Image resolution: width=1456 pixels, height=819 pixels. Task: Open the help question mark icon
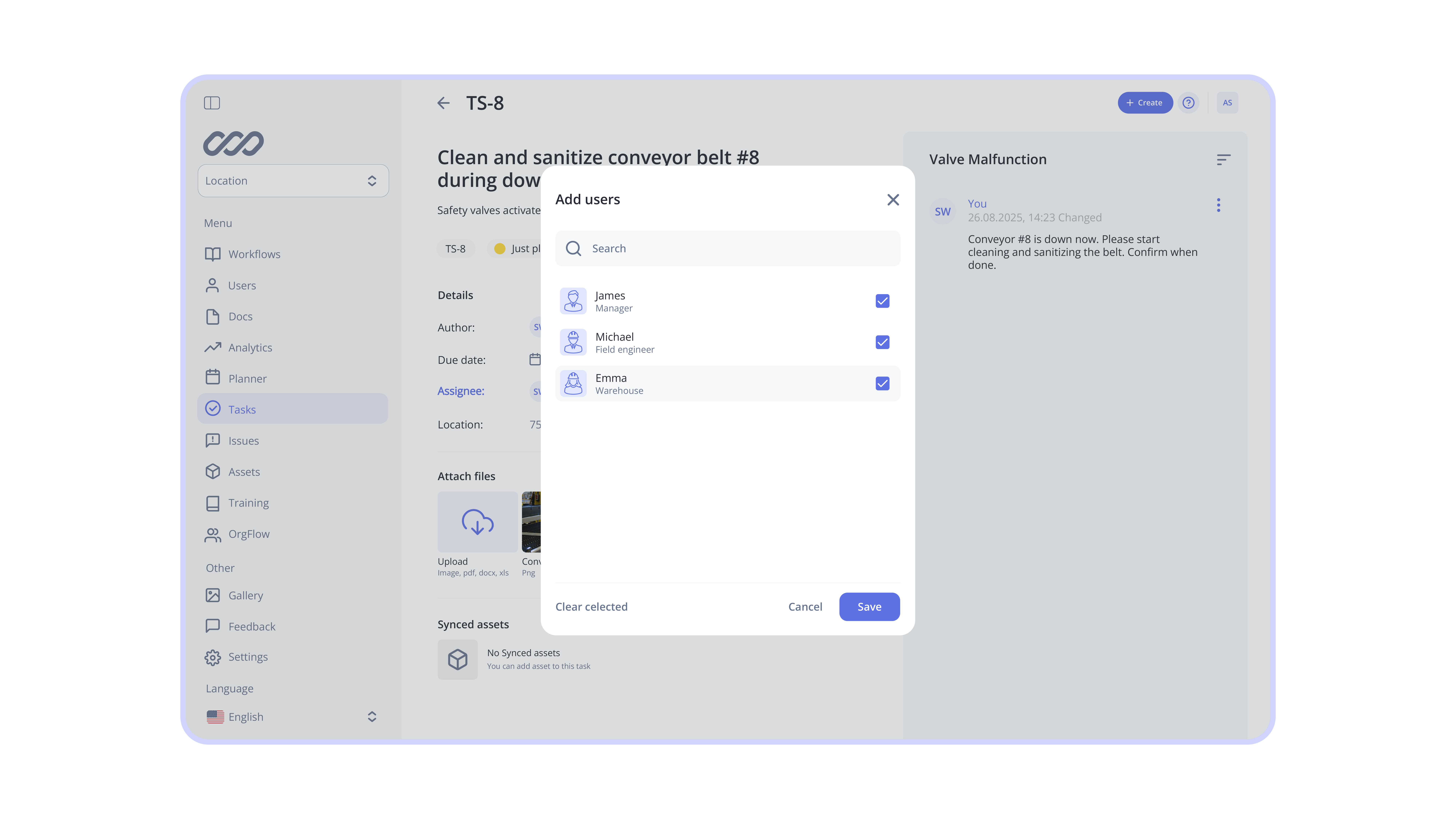tap(1189, 103)
